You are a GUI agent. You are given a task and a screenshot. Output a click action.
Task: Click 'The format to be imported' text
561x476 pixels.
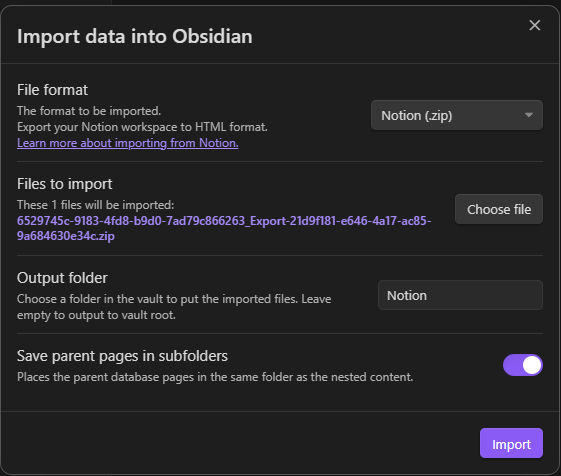tap(89, 111)
